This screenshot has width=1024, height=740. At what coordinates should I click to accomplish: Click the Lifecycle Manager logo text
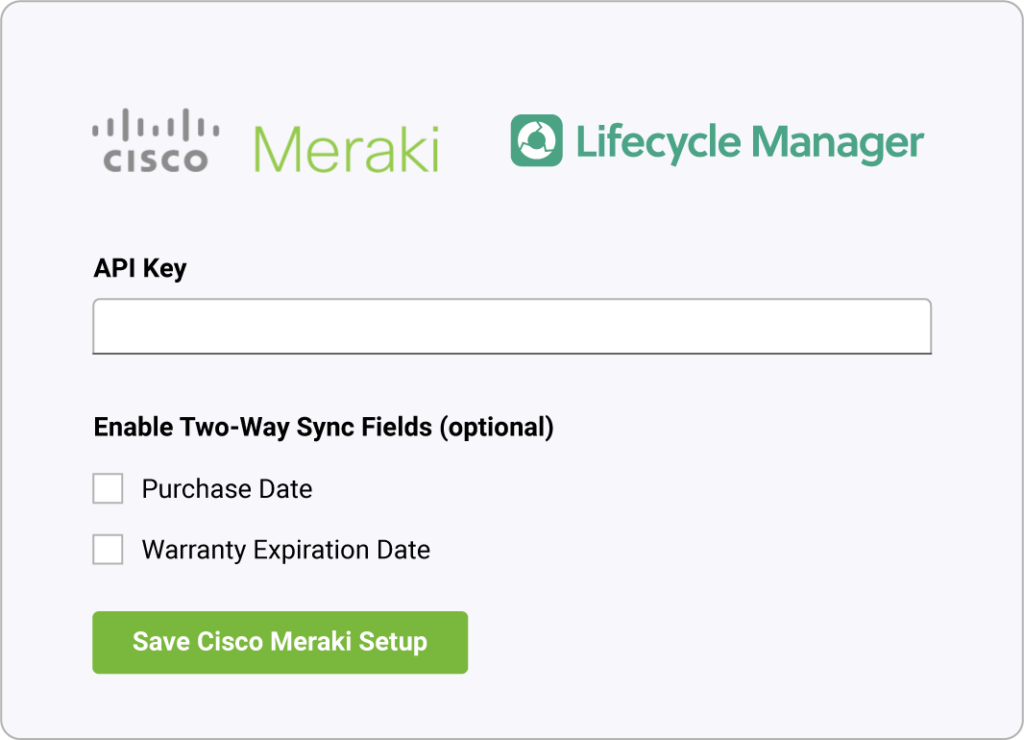(748, 142)
